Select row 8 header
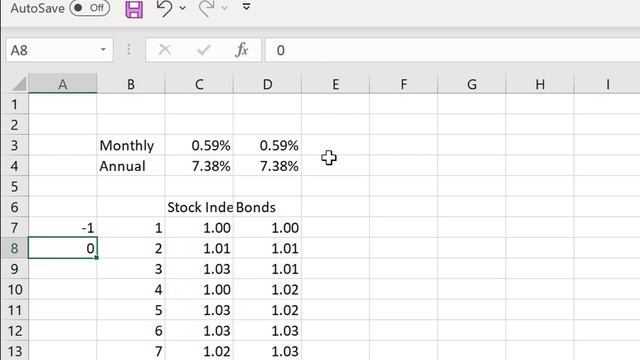The height and width of the screenshot is (360, 640). point(14,248)
